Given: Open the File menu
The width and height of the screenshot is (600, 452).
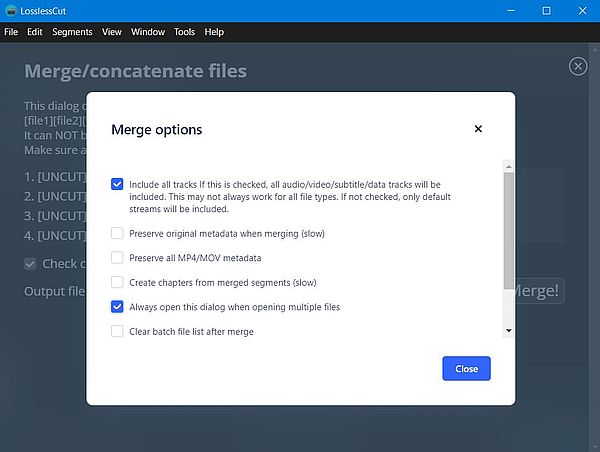Looking at the screenshot, I should (11, 32).
